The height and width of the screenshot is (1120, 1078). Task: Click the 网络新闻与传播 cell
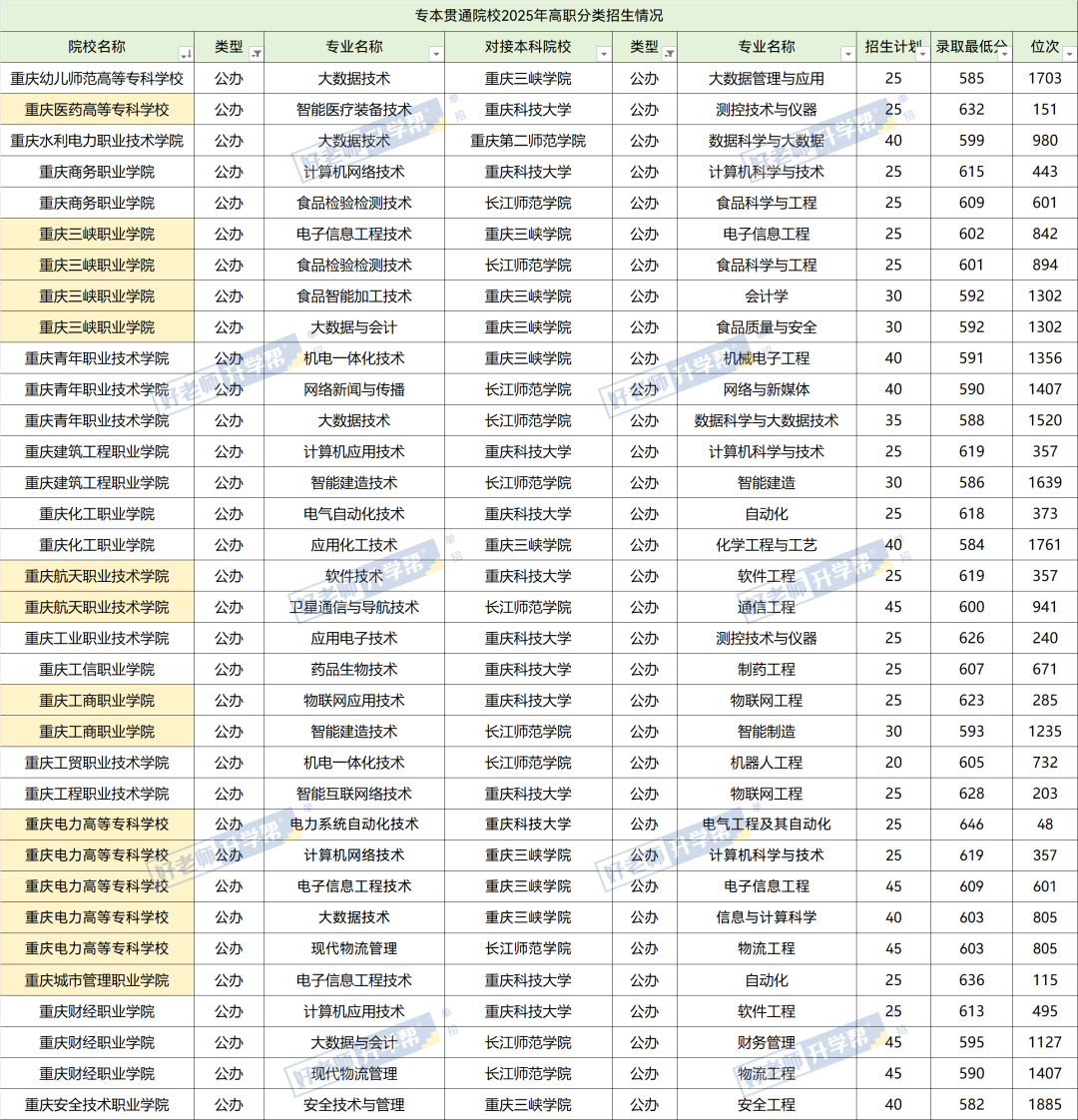pos(354,389)
